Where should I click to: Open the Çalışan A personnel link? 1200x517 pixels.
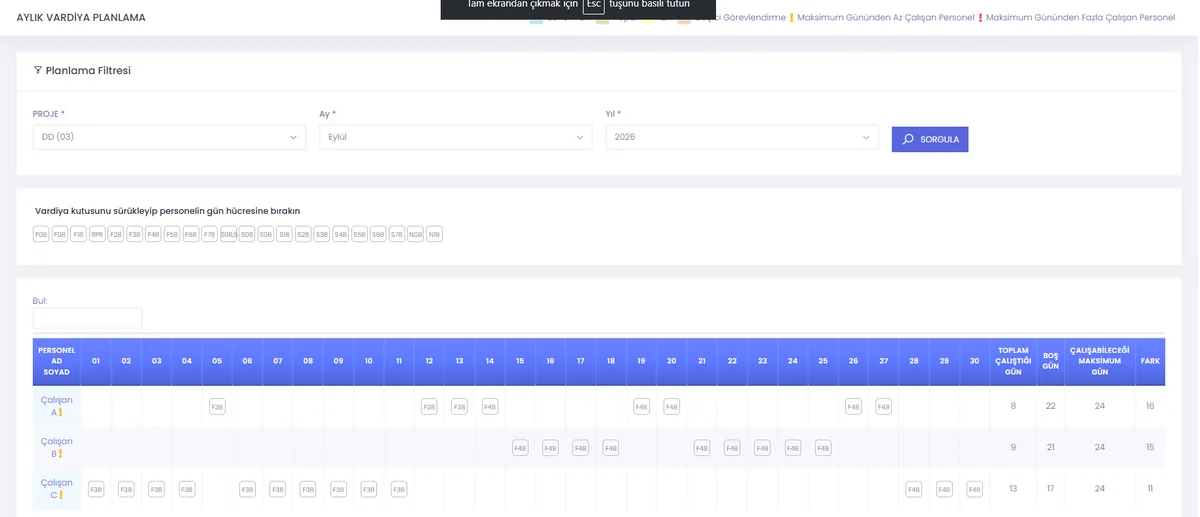coord(56,406)
